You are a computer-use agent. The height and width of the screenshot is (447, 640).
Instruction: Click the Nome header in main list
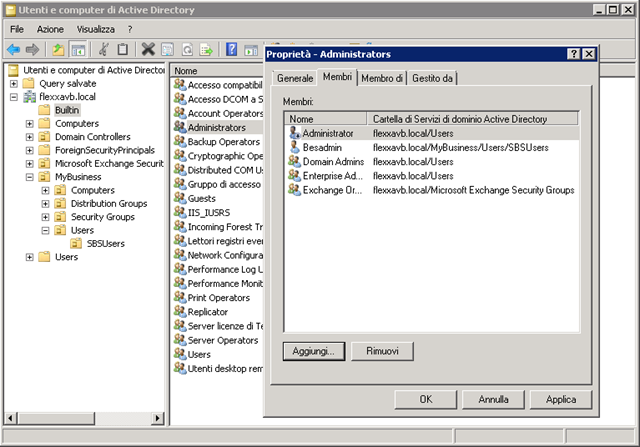216,71
